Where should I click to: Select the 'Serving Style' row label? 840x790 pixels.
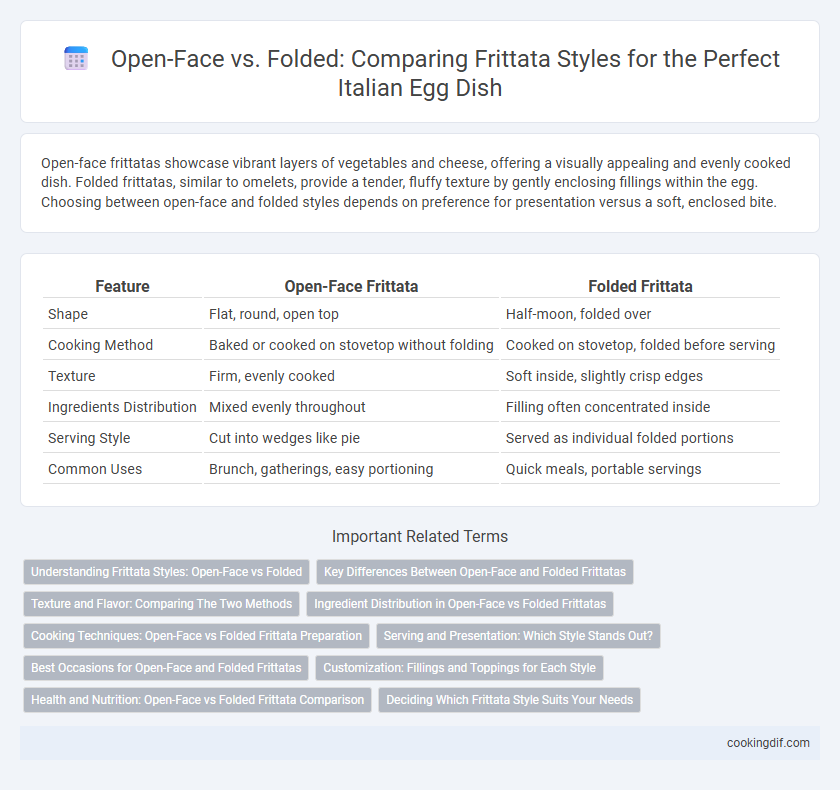click(89, 438)
